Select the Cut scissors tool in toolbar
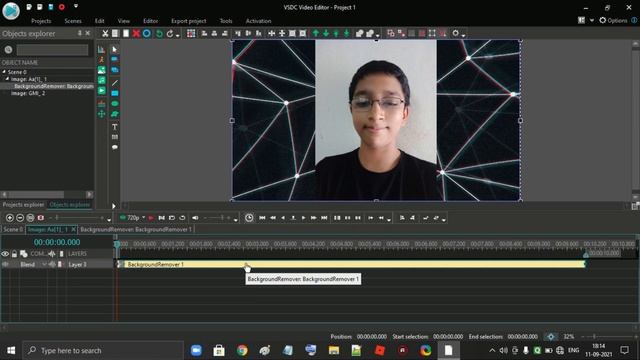 (105, 33)
